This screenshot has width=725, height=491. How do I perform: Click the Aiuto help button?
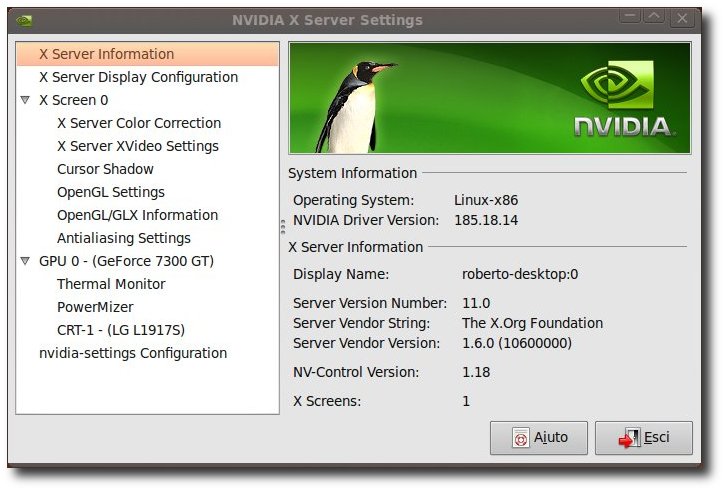click(x=539, y=438)
